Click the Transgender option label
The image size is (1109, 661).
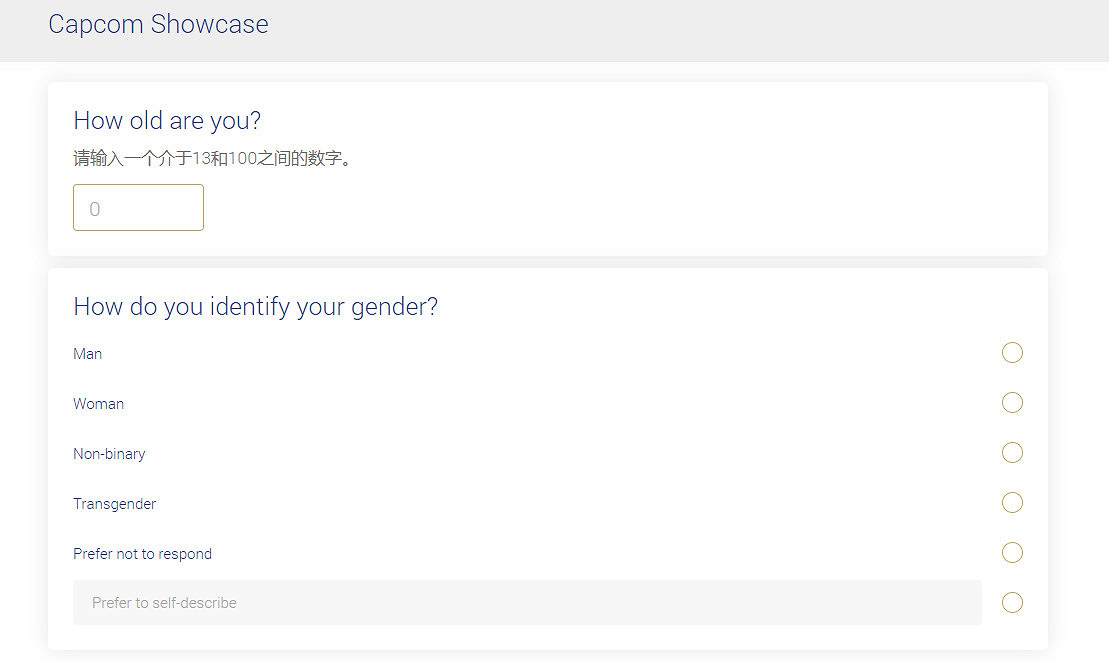115,504
